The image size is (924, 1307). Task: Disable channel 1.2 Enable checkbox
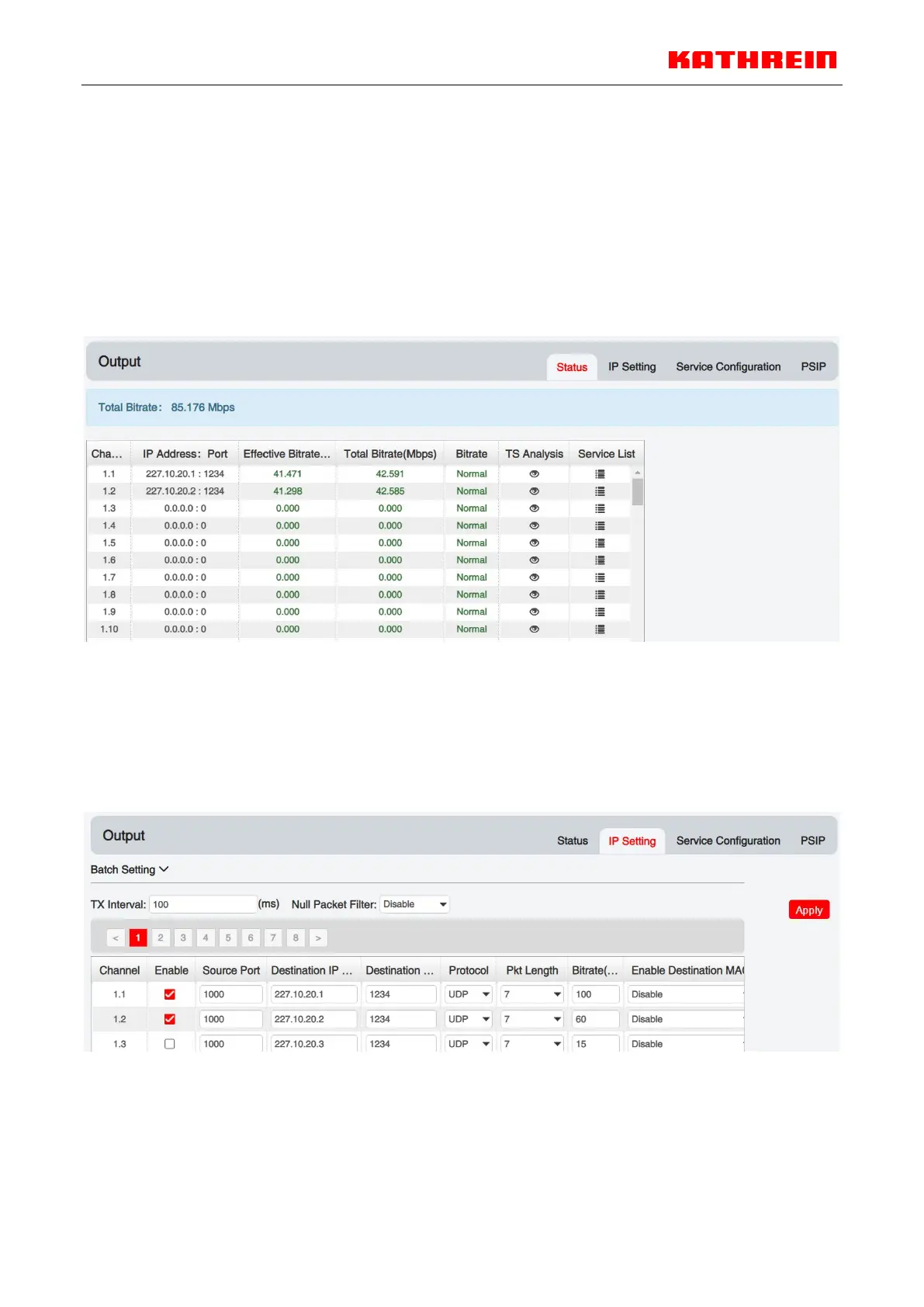pyautogui.click(x=170, y=1019)
